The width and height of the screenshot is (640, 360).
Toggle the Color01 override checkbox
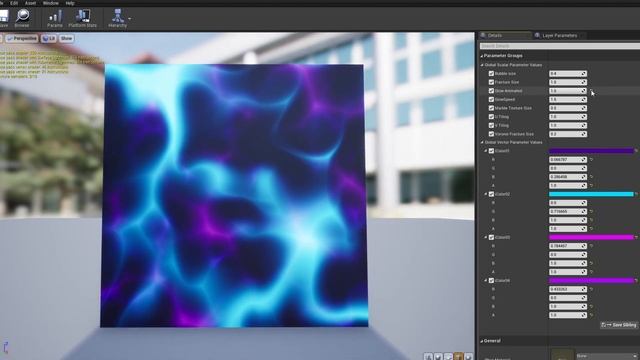pos(491,151)
